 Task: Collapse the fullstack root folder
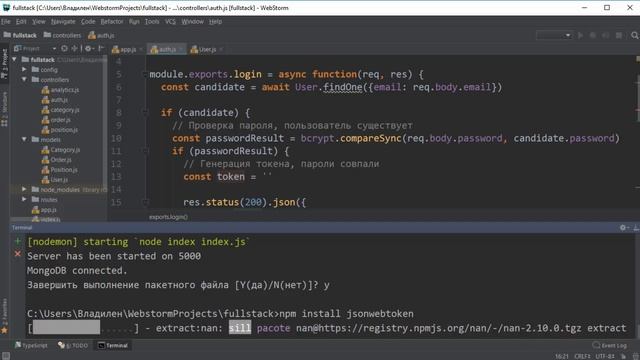[15, 60]
